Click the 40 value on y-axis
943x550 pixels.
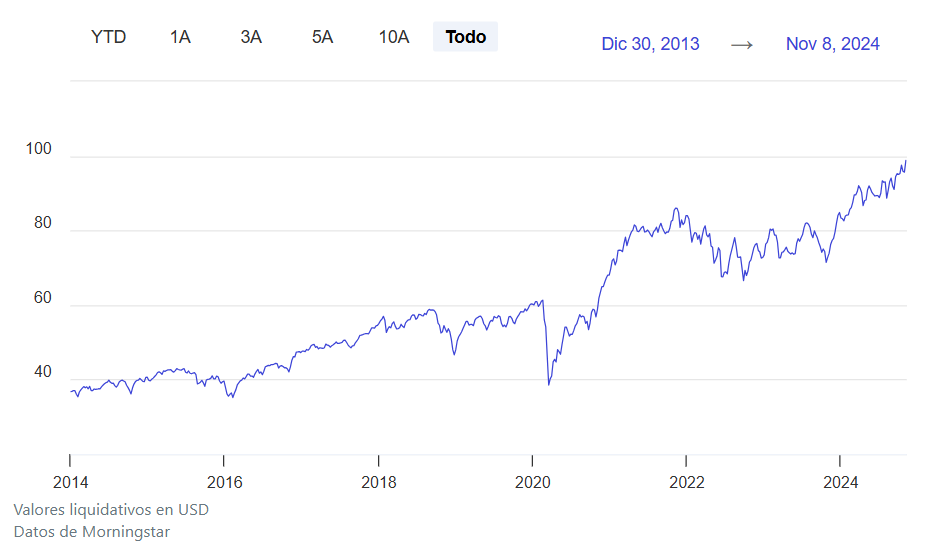42,372
